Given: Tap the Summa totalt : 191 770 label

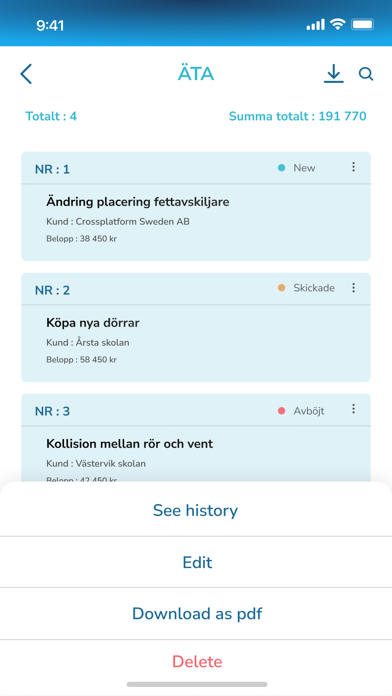Looking at the screenshot, I should pos(297,116).
